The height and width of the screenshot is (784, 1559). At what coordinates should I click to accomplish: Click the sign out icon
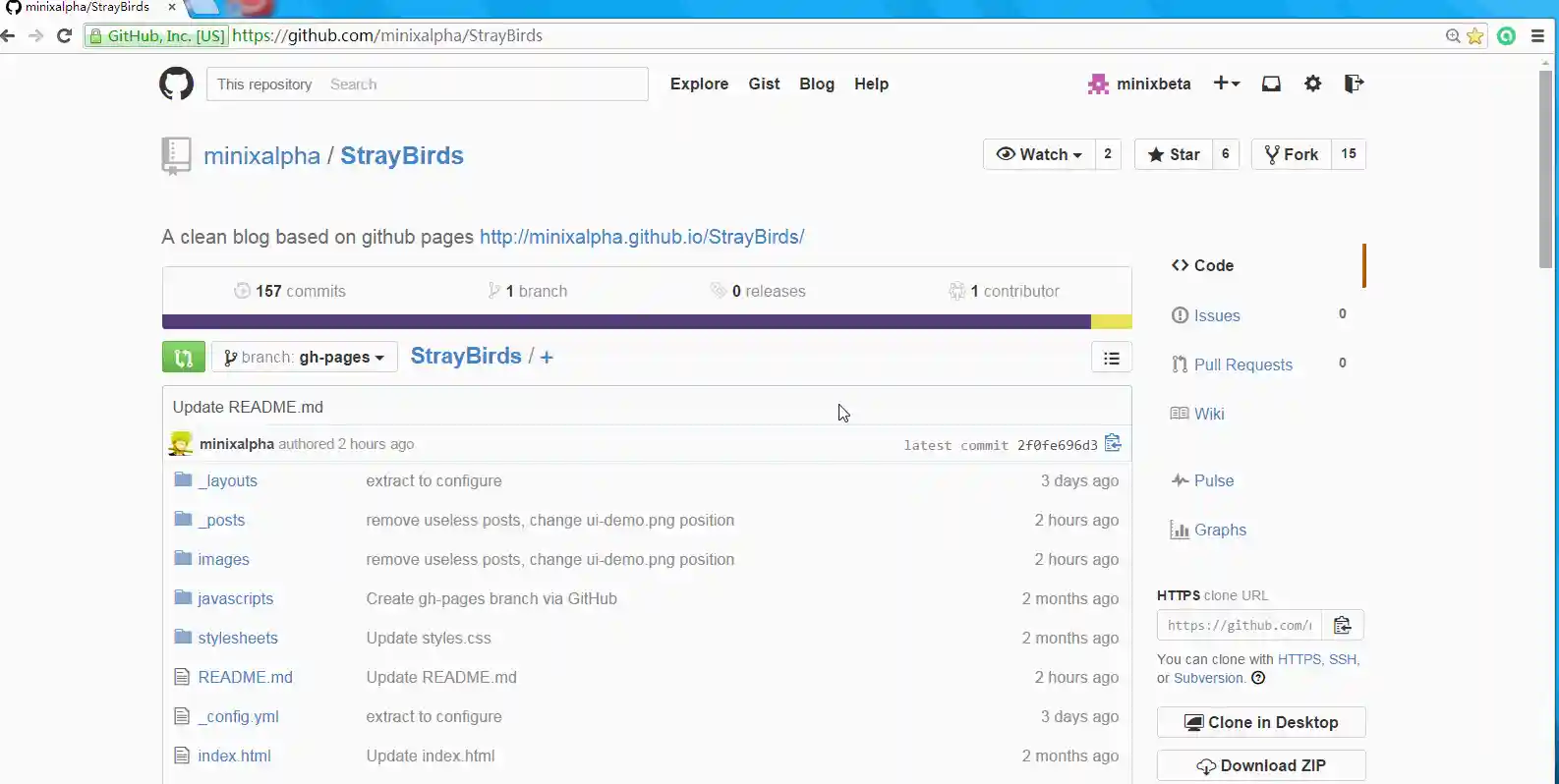(x=1354, y=84)
